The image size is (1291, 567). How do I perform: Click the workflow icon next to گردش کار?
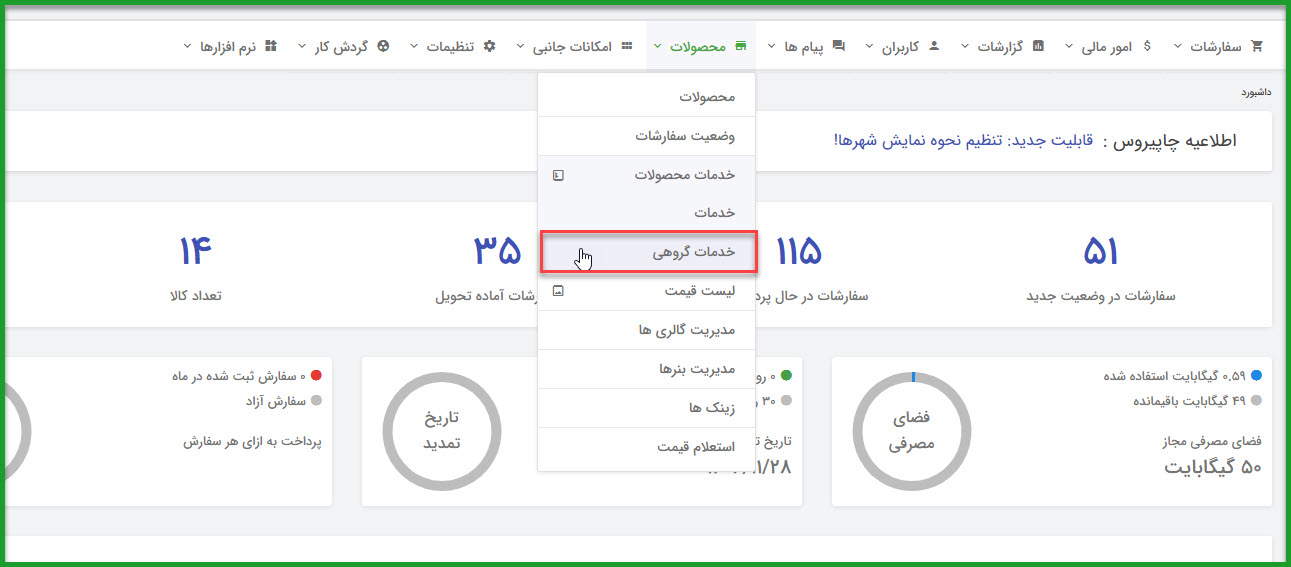(384, 46)
